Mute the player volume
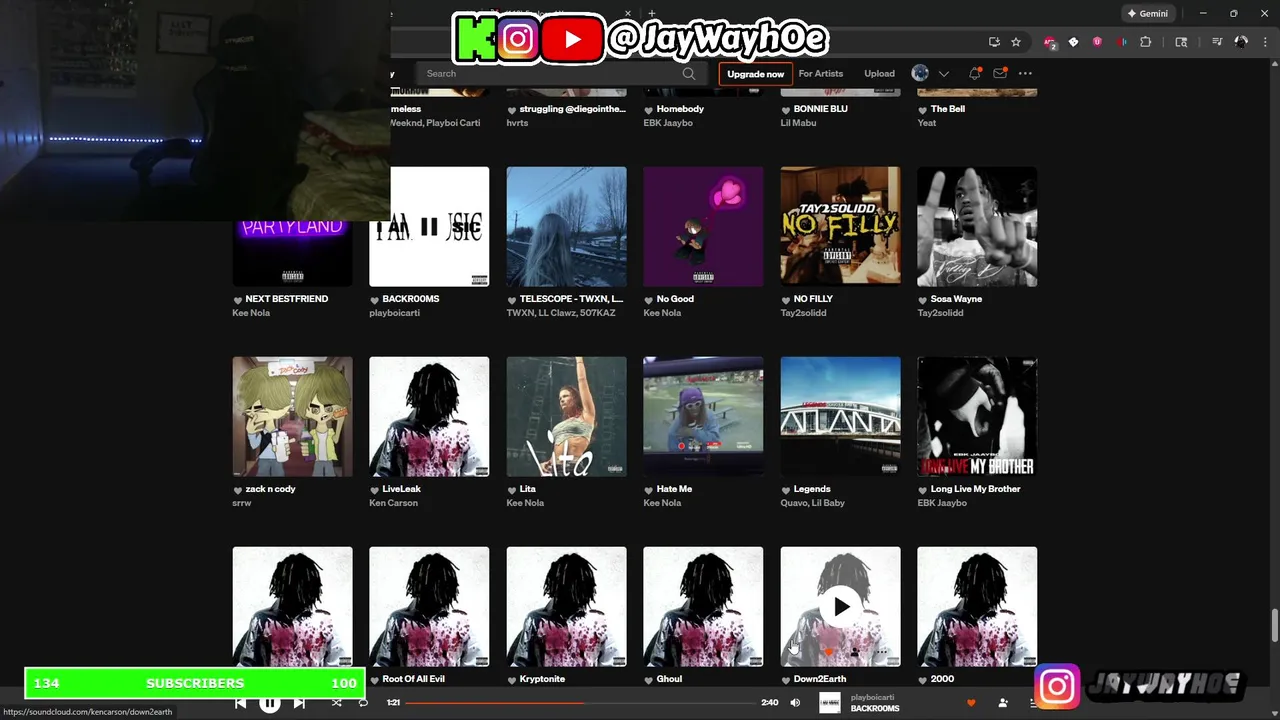Screen dimensions: 1280x720 click(x=795, y=703)
